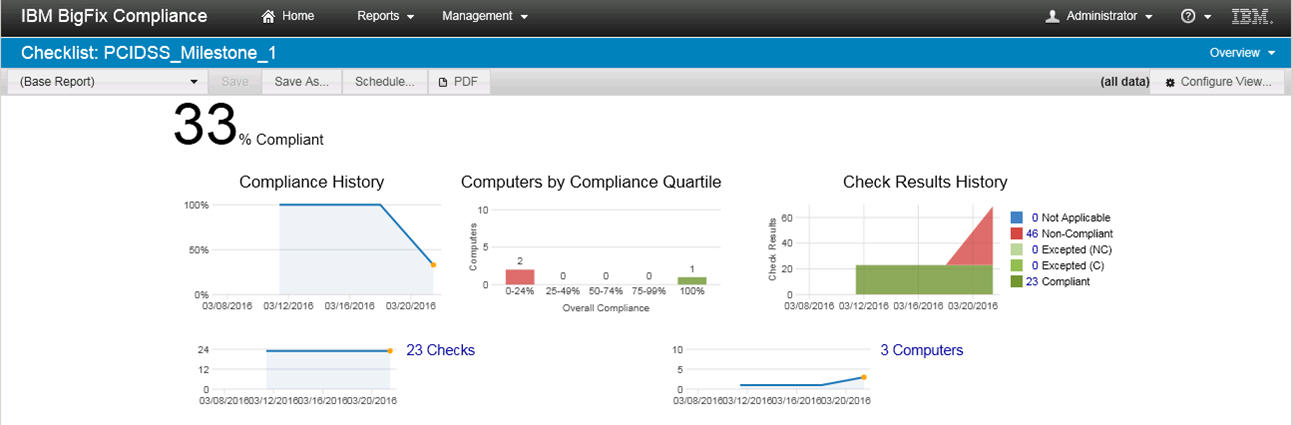Open Configure View settings
Screen dimensions: 1293x425
click(x=1217, y=82)
